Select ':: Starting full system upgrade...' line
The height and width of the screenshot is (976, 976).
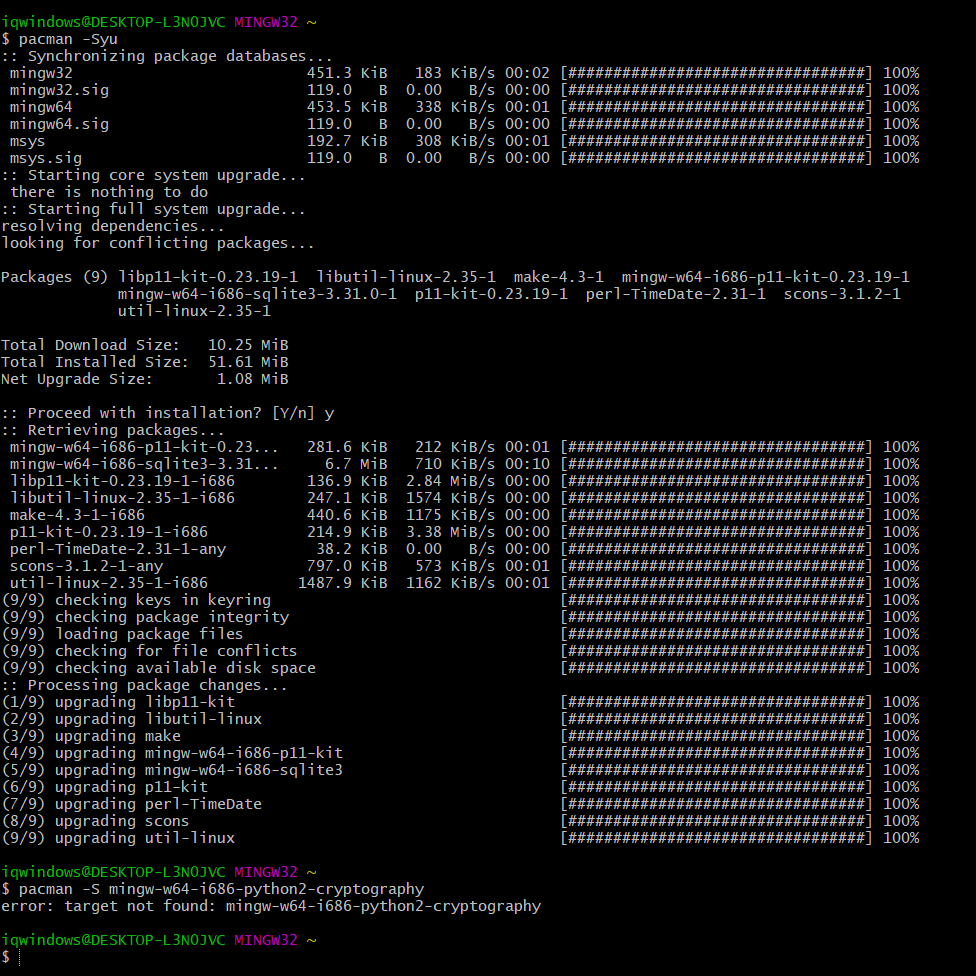point(153,209)
